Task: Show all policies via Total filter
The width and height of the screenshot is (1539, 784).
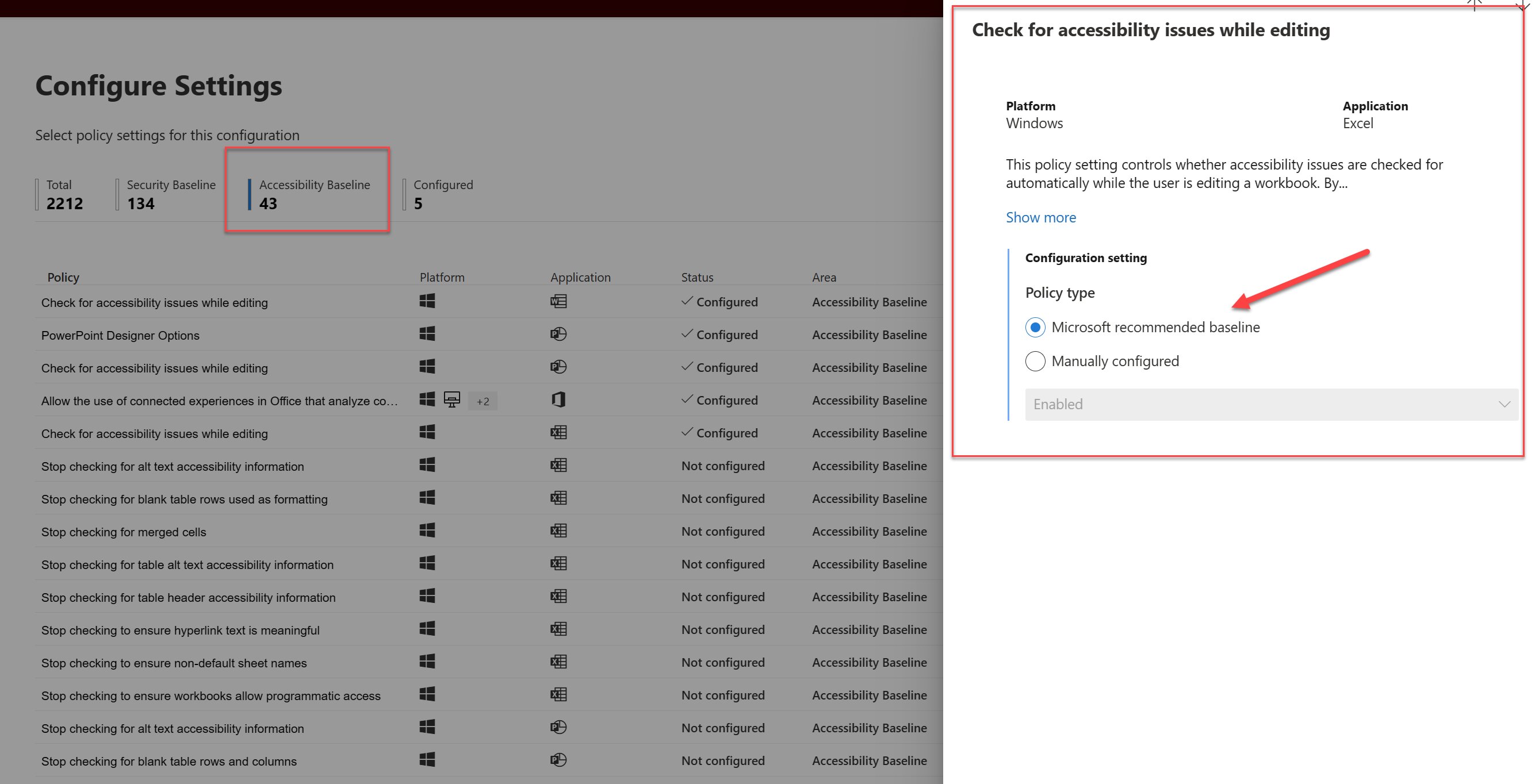Action: tap(64, 194)
